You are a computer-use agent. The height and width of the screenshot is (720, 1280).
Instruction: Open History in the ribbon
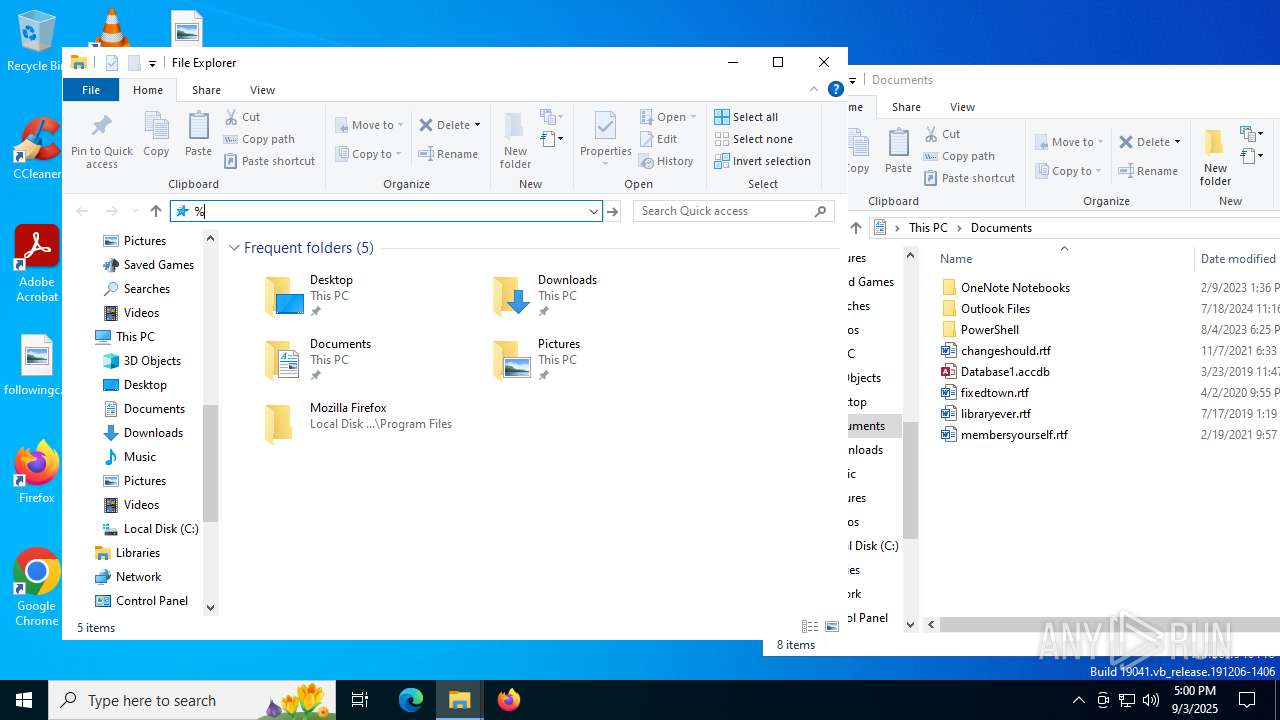coord(666,161)
